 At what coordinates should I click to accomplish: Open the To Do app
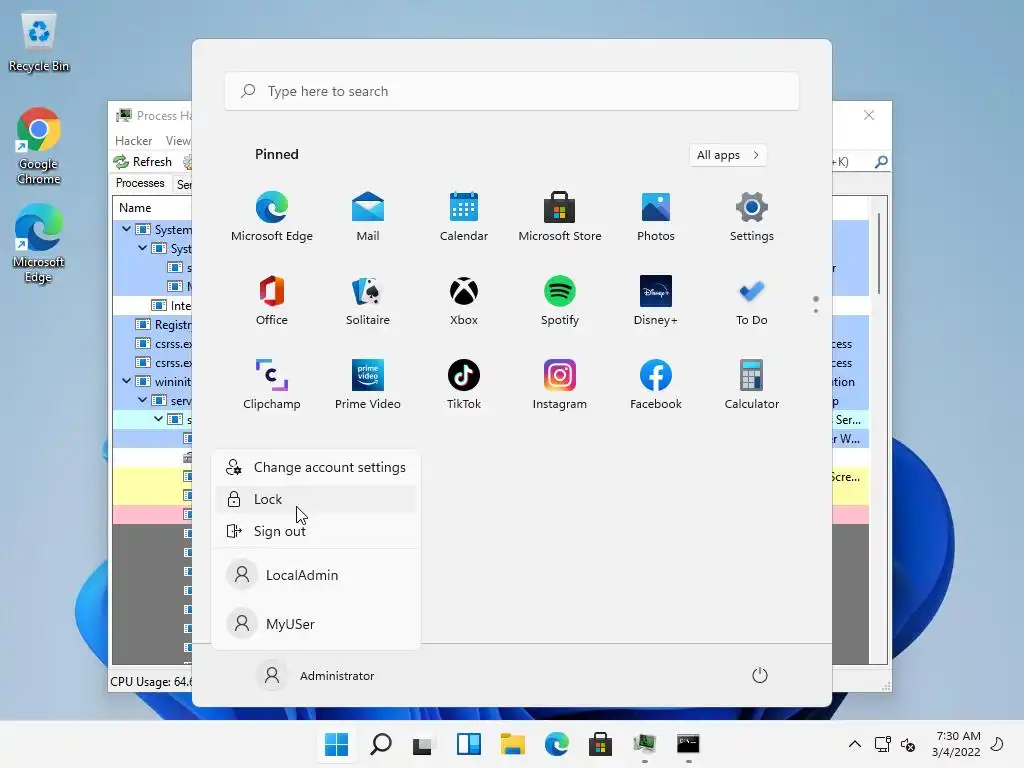point(752,300)
